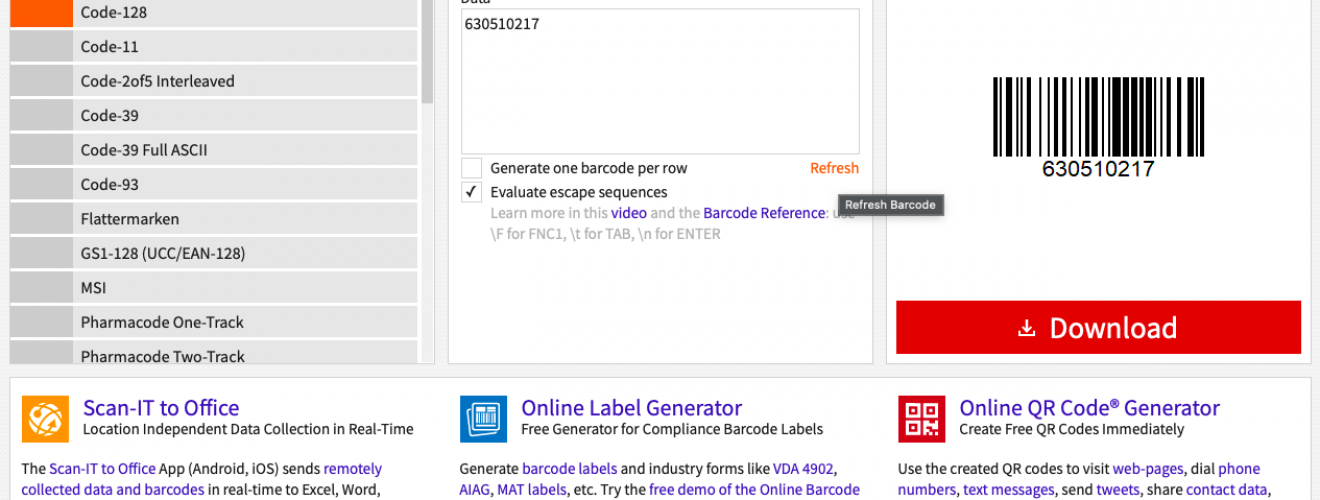Open the Online QR Code Generator icon
This screenshot has width=1320, height=500.
[922, 419]
